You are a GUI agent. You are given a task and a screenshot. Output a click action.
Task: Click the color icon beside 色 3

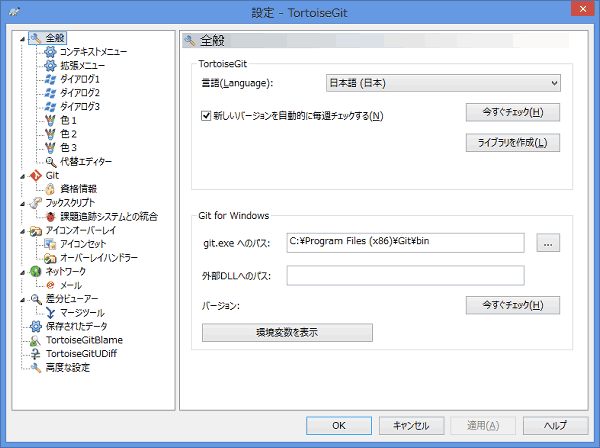click(50, 148)
